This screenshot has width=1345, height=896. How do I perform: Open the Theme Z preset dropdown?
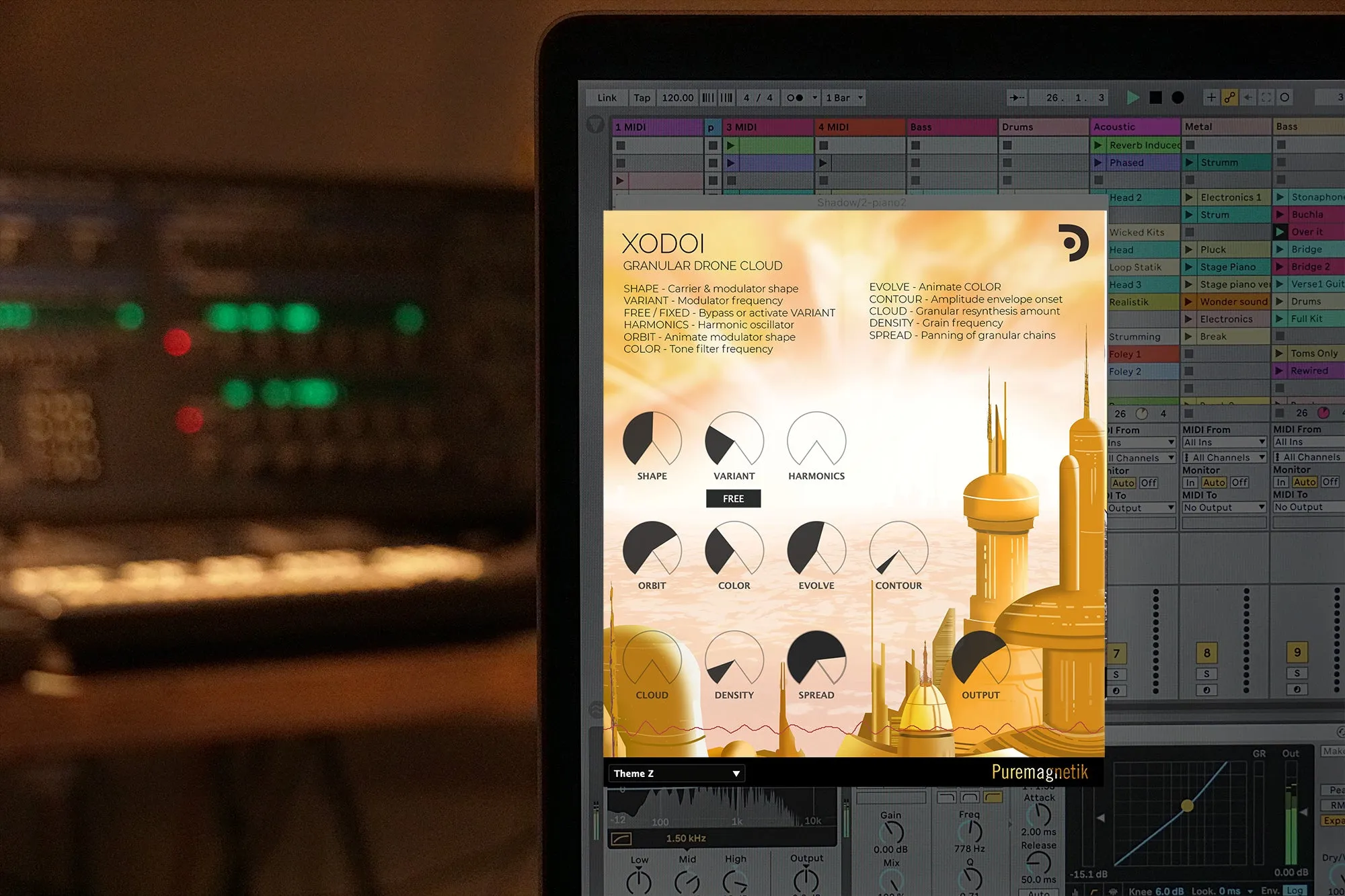677,774
